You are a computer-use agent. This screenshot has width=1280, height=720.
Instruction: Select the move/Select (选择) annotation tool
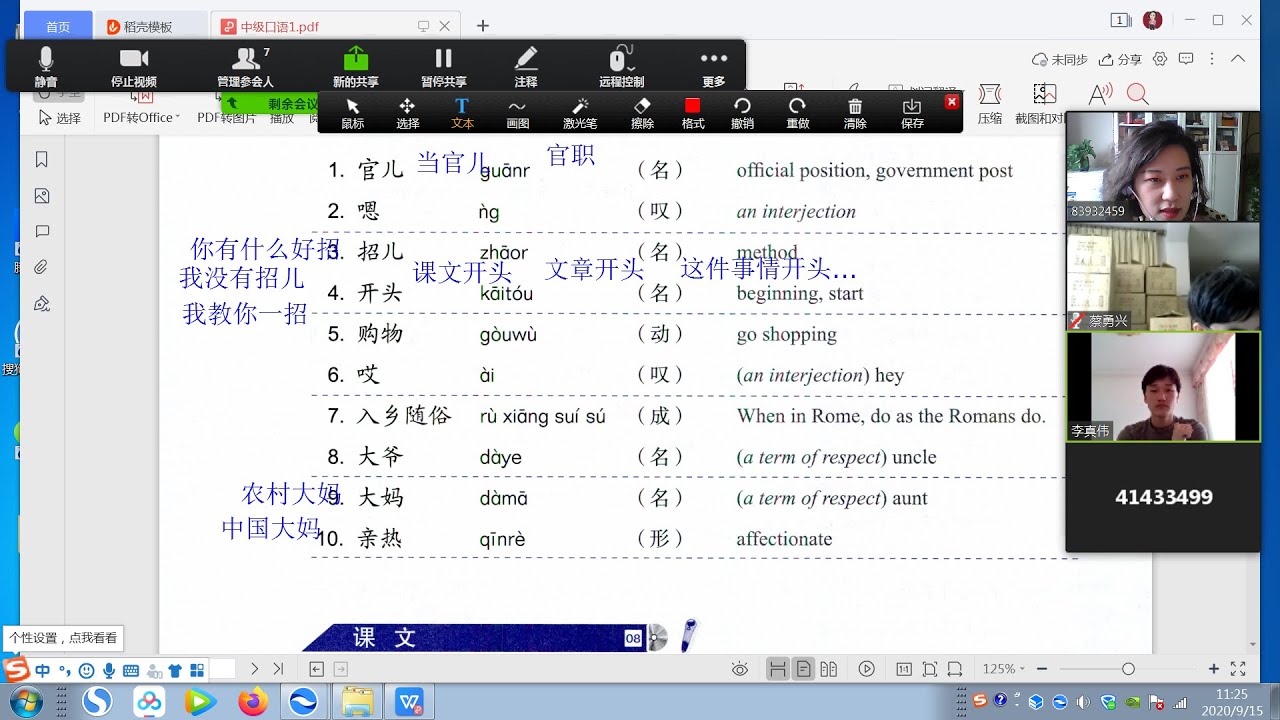[x=407, y=113]
